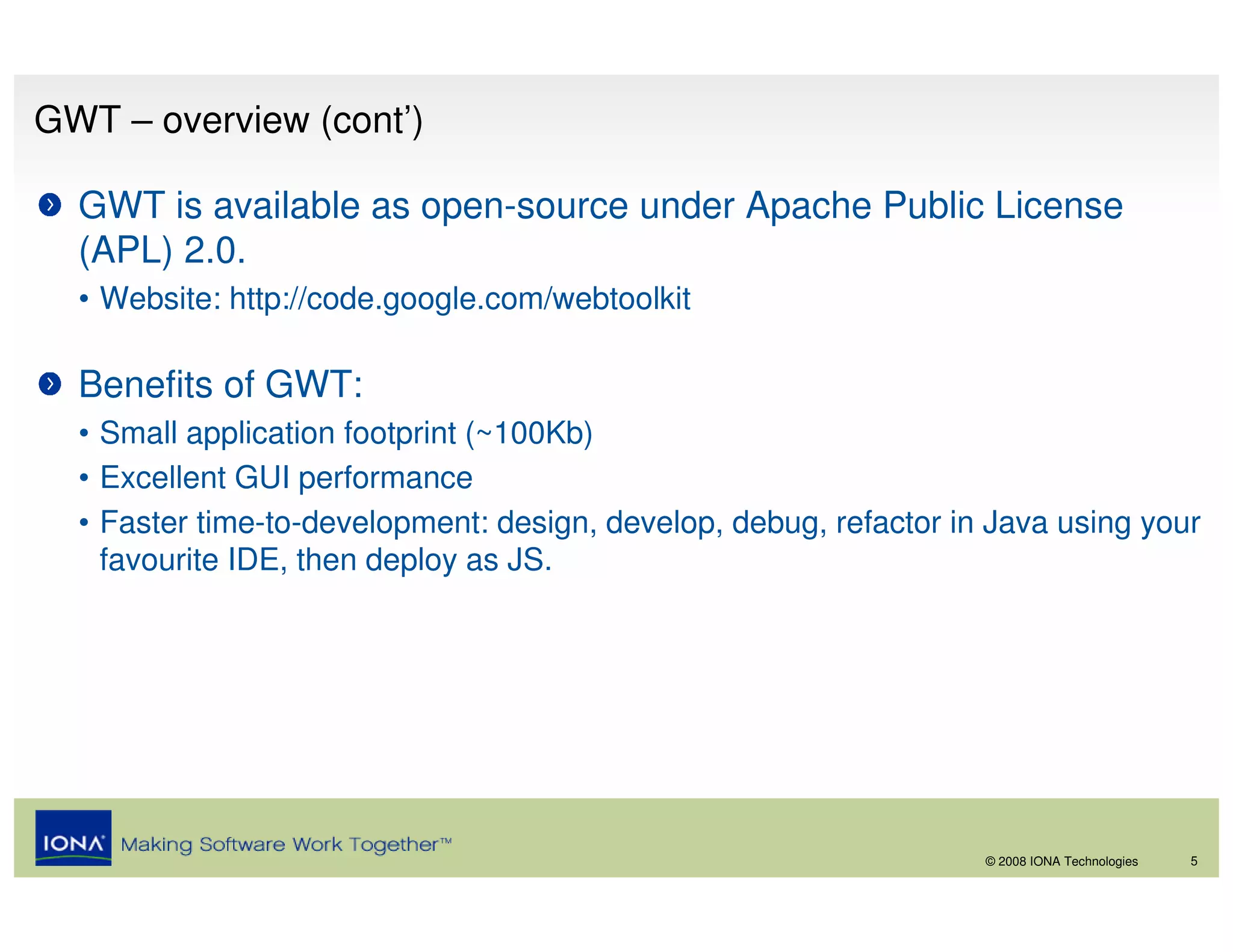This screenshot has height=952, width=1233.
Task: Open the code.google.com/webtoolkit URL
Action: click(x=459, y=298)
